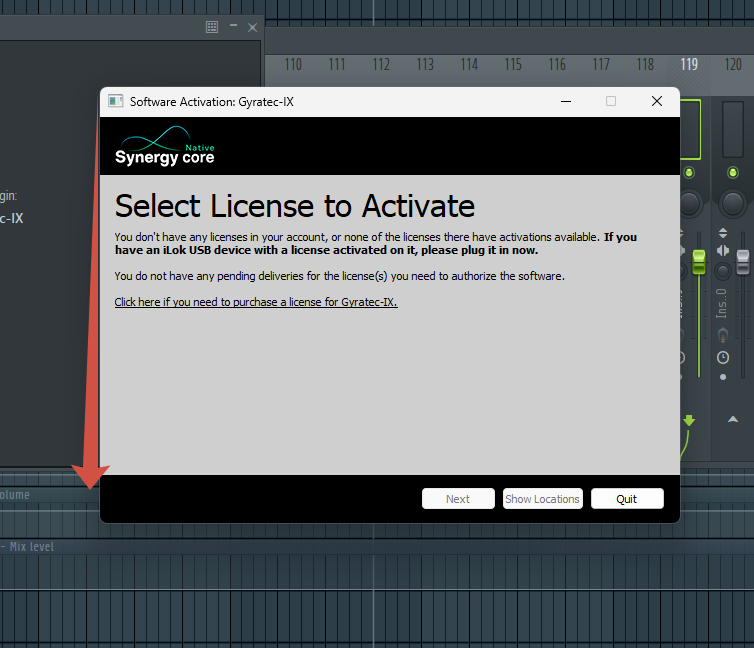The width and height of the screenshot is (754, 648).
Task: Open latency clock icon on Ins..0 track
Action: tap(723, 358)
